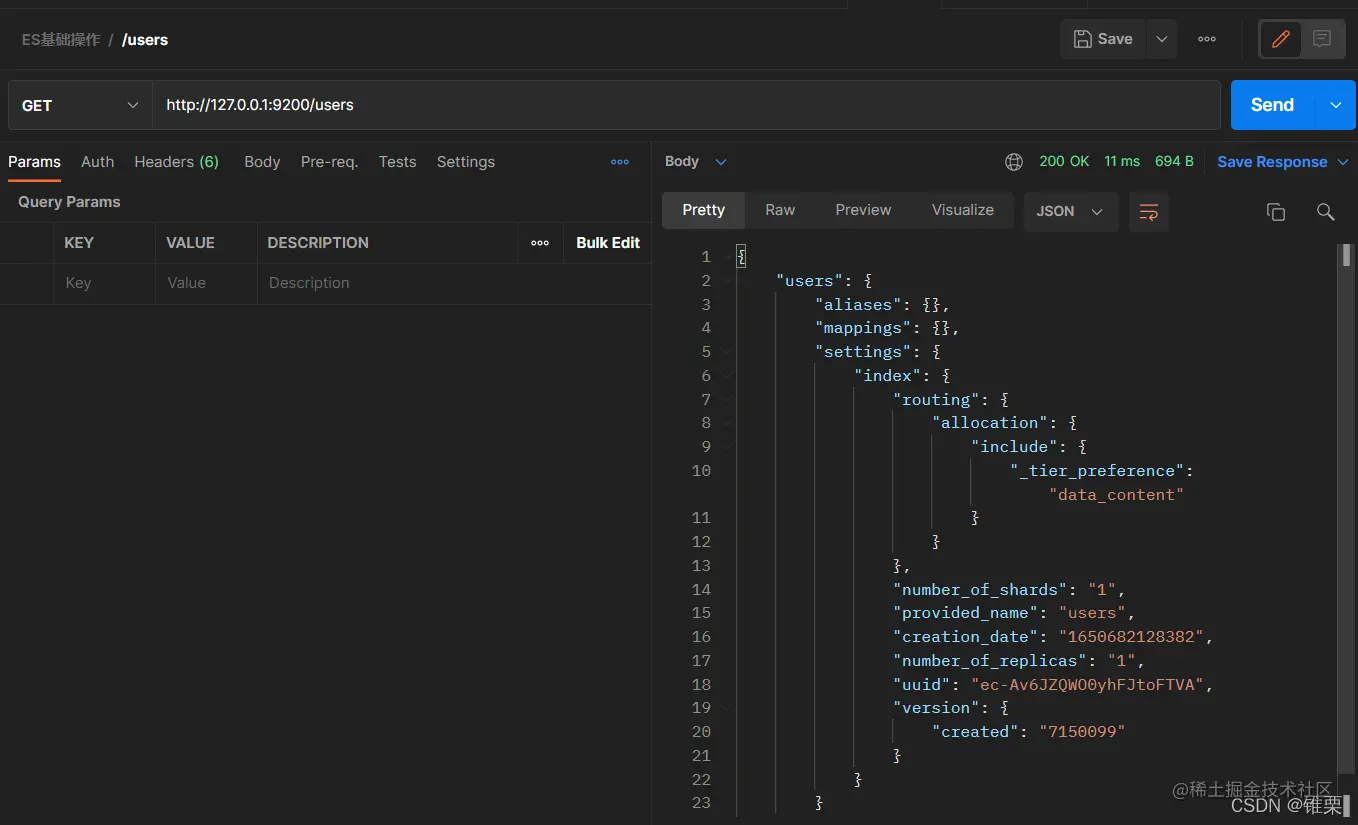Viewport: 1358px width, 825px height.
Task: Click the Query Params heading
Action: [69, 202]
